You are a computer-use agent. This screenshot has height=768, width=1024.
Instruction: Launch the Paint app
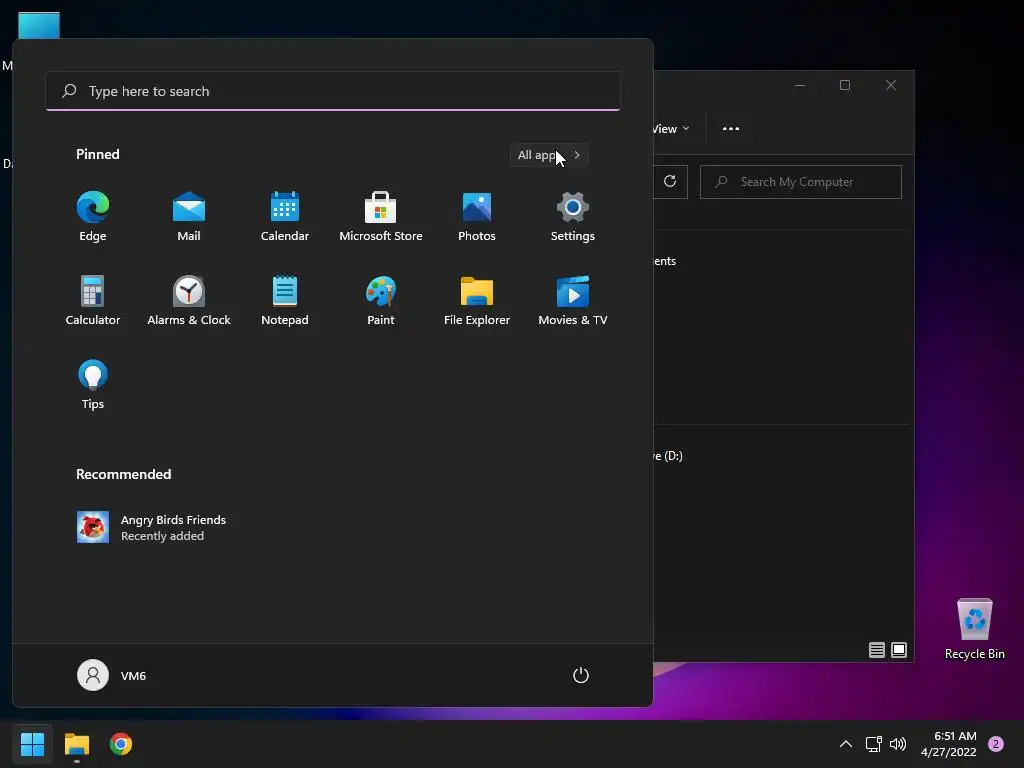pos(381,300)
